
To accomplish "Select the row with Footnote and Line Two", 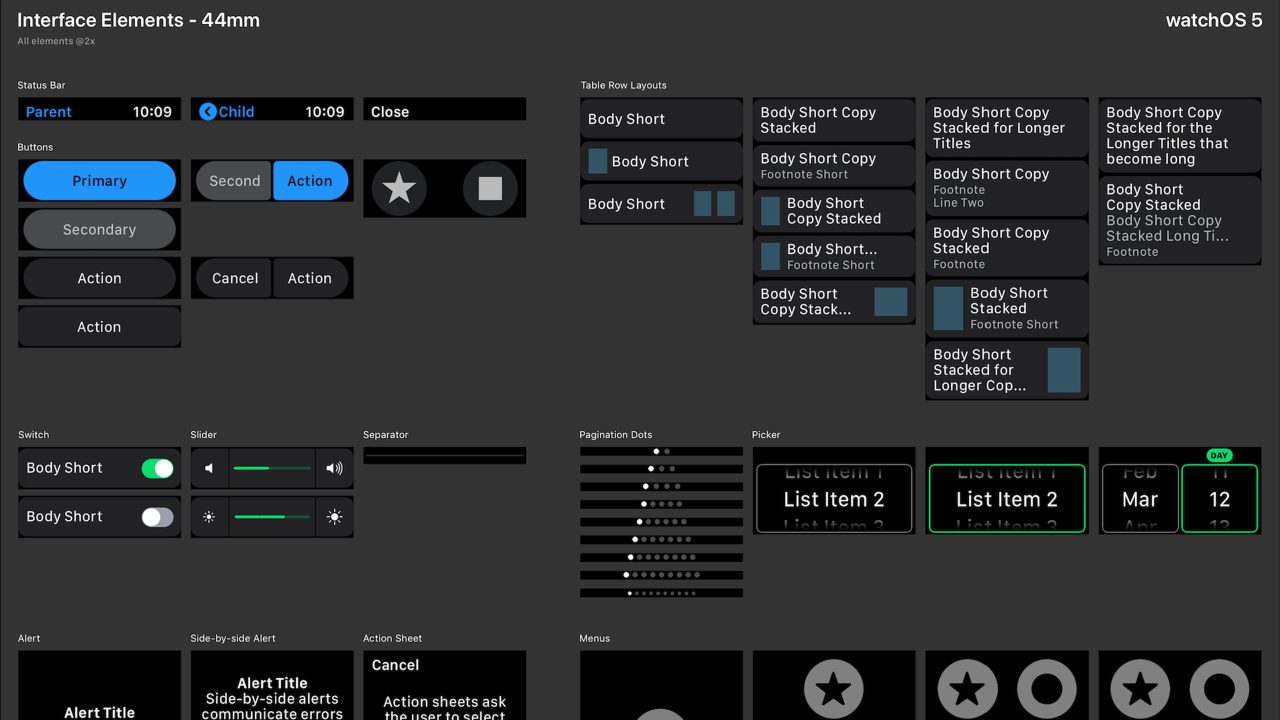I will coord(1006,188).
